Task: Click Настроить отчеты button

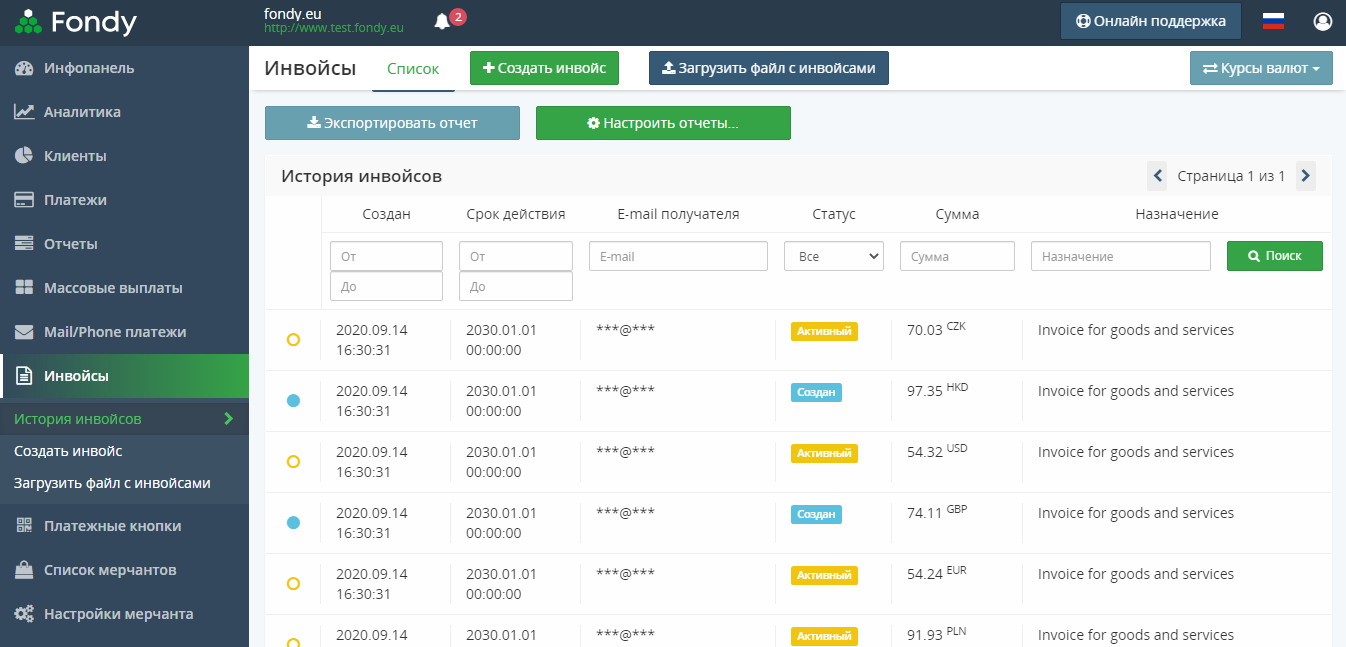Action: coord(663,123)
